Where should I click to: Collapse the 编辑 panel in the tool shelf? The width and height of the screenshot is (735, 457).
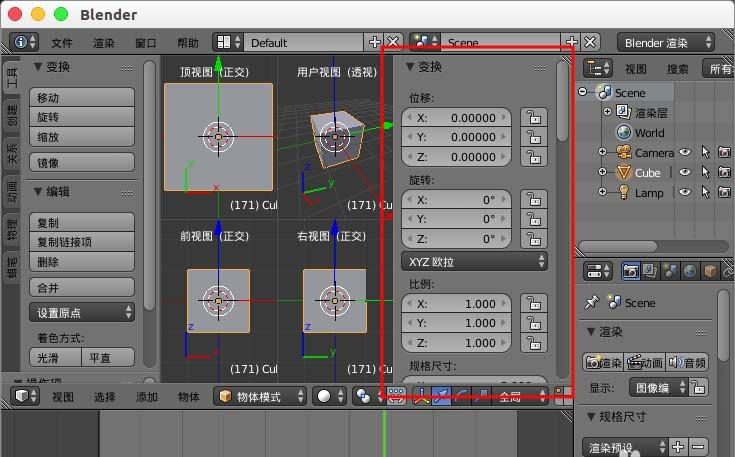click(x=38, y=191)
